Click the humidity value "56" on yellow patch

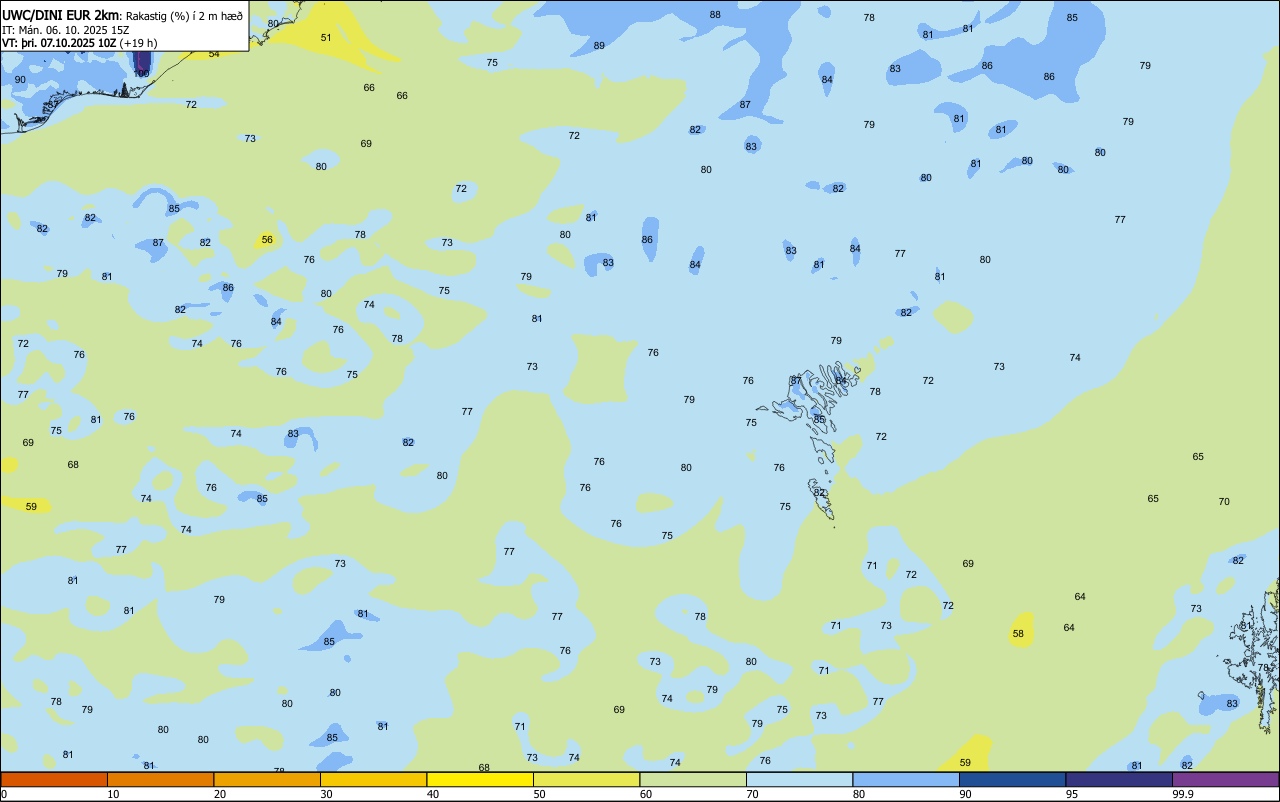coord(267,240)
